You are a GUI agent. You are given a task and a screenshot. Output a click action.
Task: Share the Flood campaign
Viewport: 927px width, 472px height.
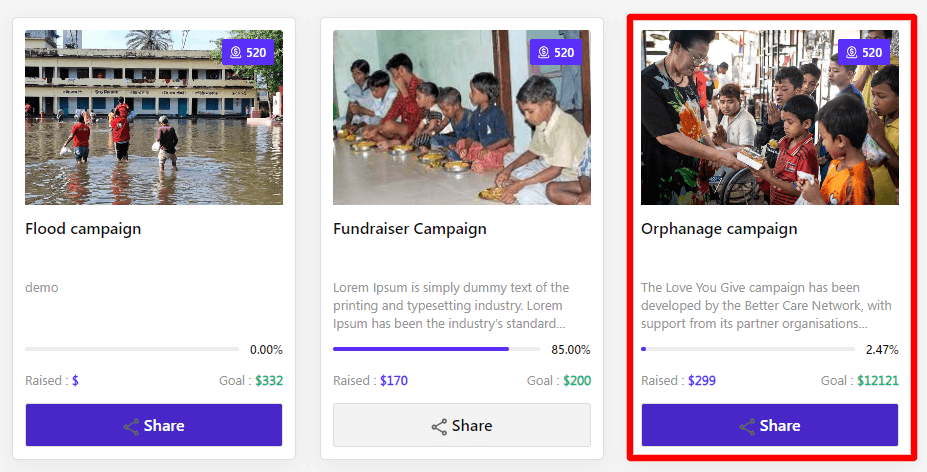pos(154,425)
